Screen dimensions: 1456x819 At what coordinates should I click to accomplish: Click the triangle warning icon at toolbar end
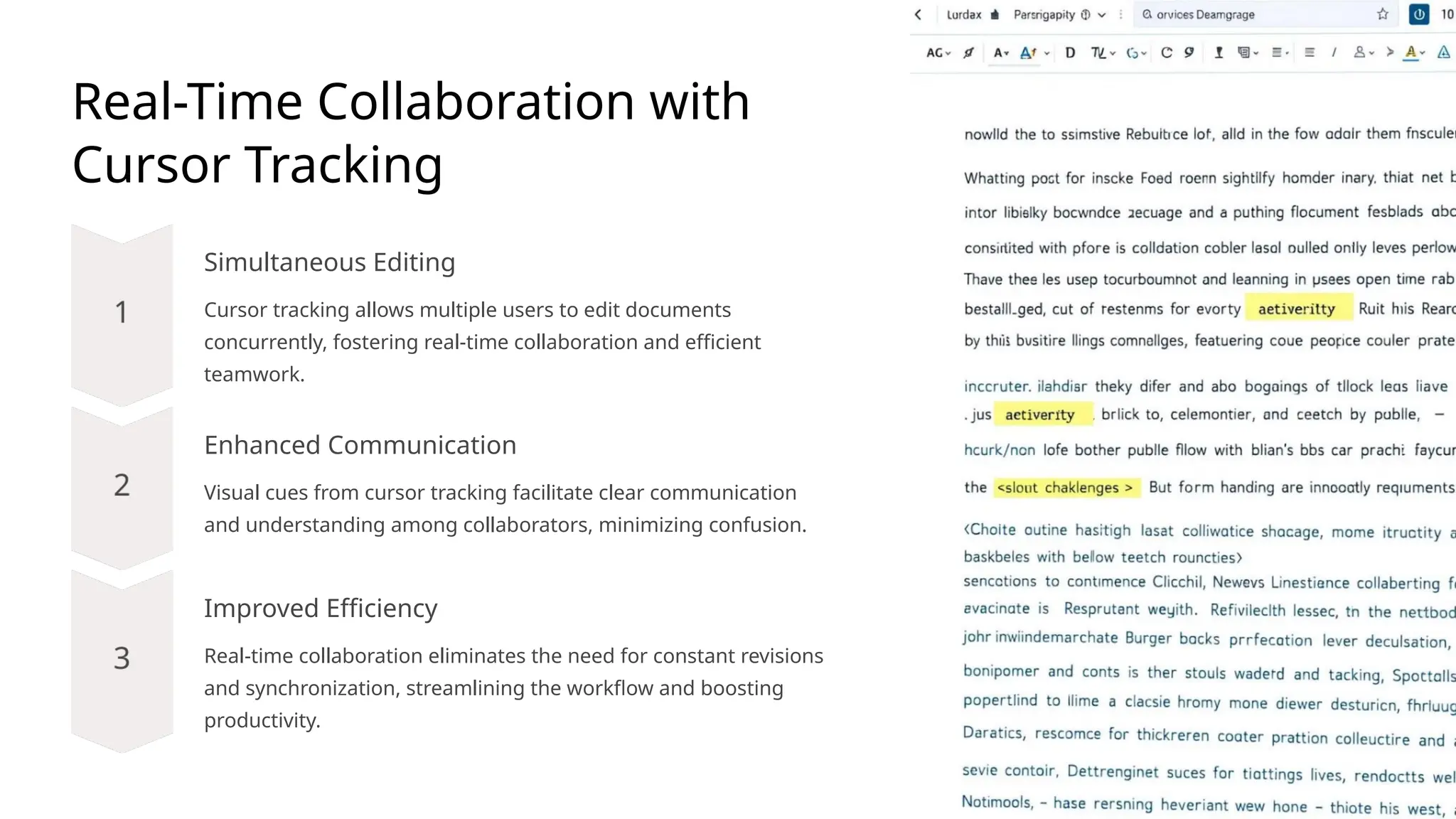[1443, 53]
